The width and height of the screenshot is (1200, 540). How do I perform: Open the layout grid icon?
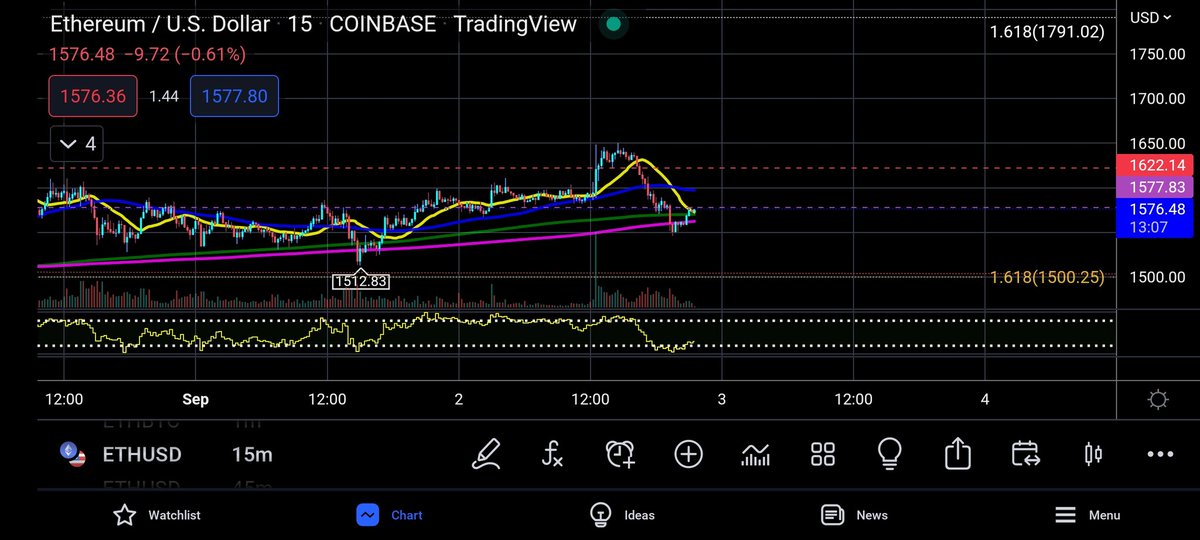[823, 454]
